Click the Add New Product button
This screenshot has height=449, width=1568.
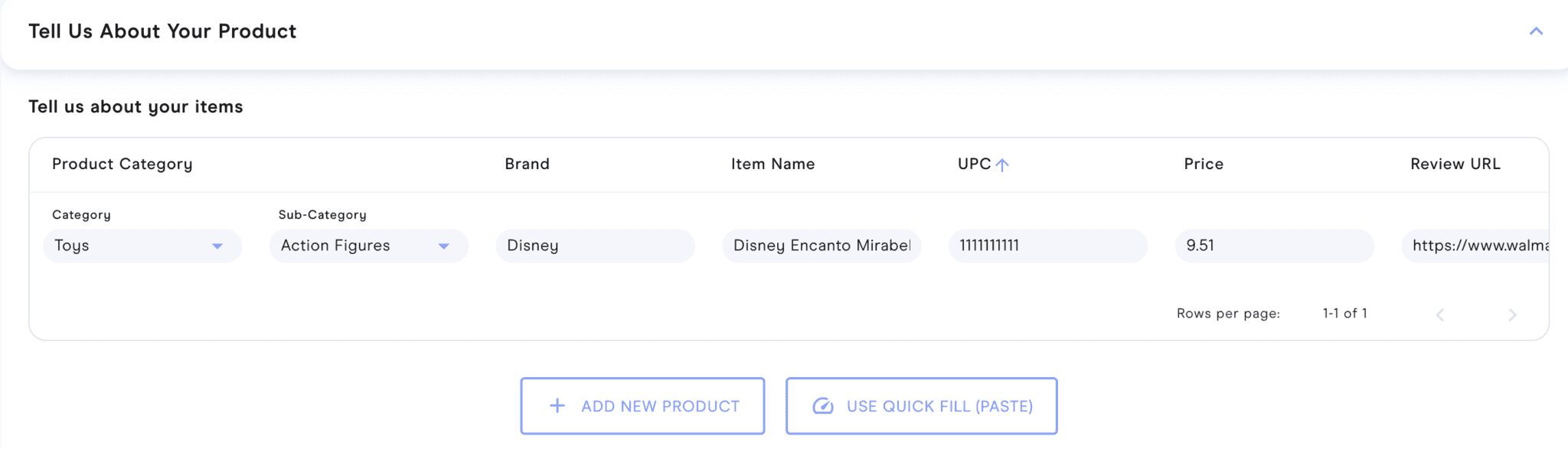click(642, 406)
